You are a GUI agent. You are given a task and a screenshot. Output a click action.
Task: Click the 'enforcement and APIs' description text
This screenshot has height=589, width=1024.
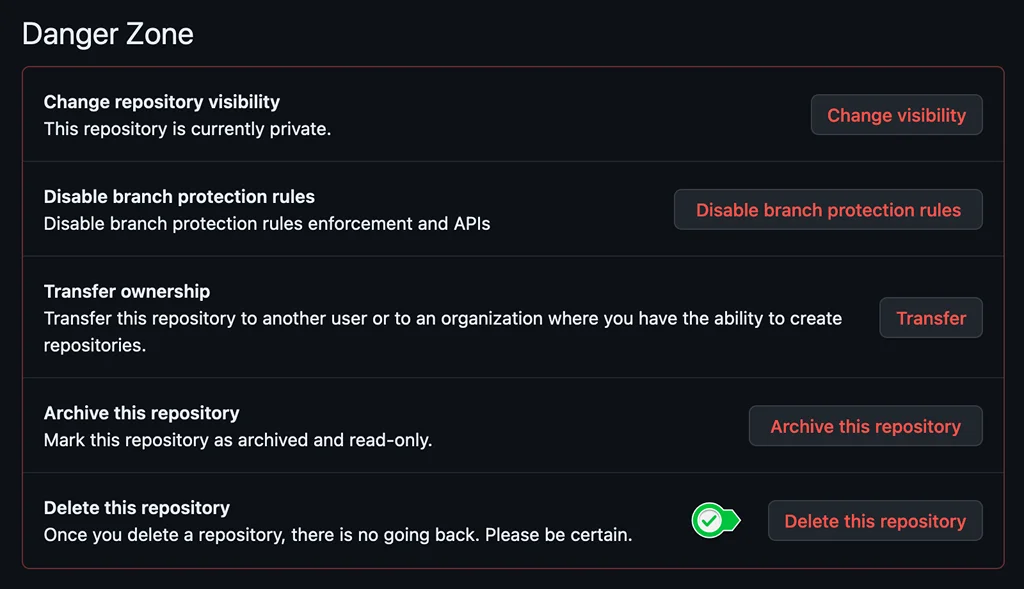[399, 223]
